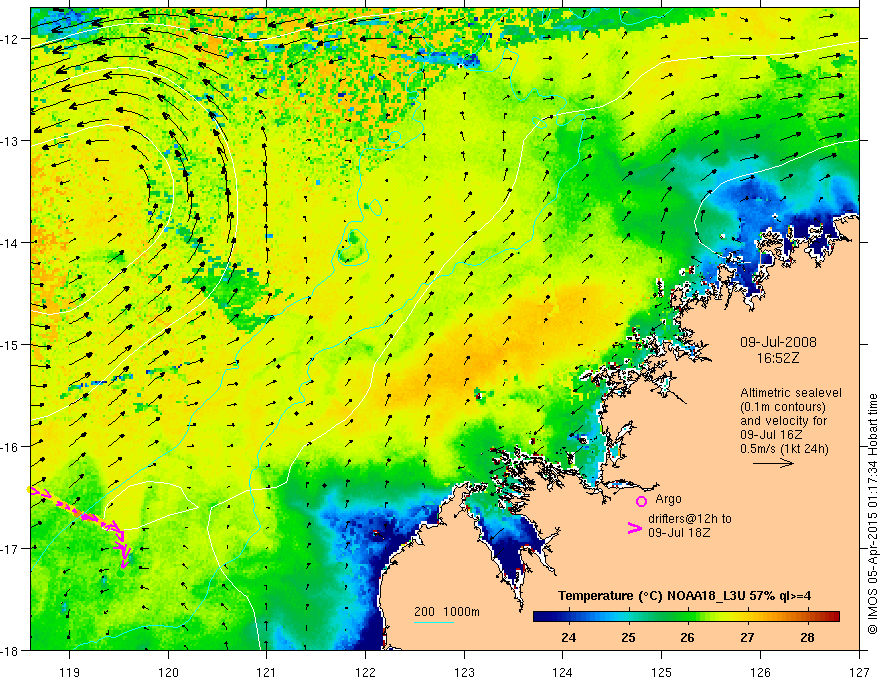This screenshot has height=680, width=880.
Task: Click longitude axis label 121
Action: click(267, 672)
